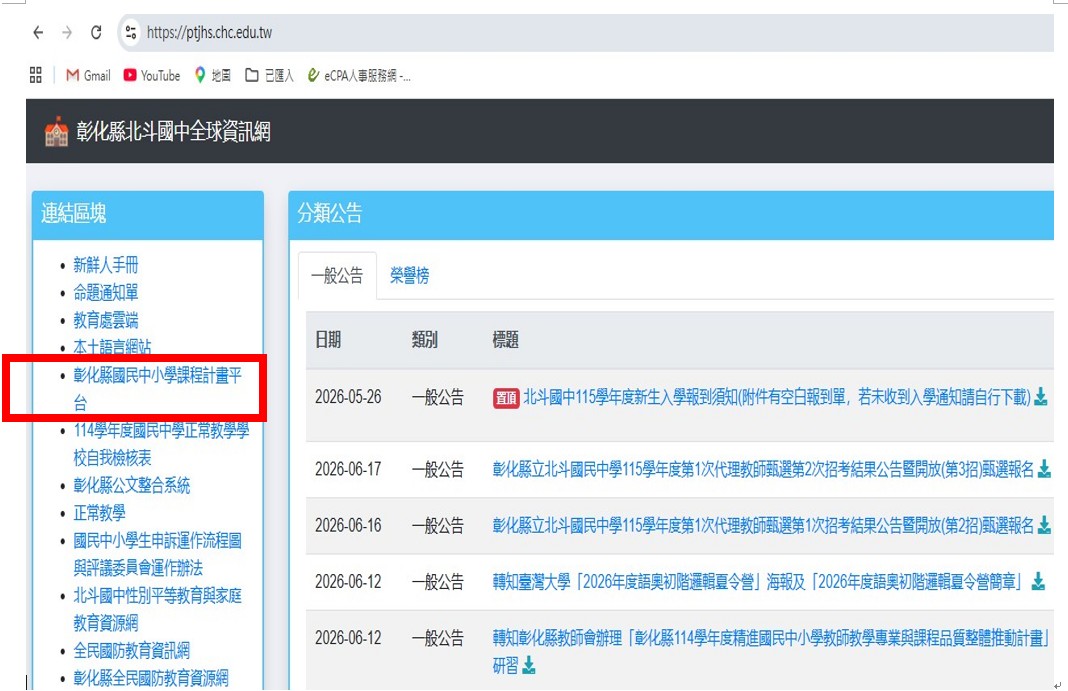The width and height of the screenshot is (1068, 691).
Task: Open the eCPA人事服務網 bookmark
Action: click(x=359, y=76)
